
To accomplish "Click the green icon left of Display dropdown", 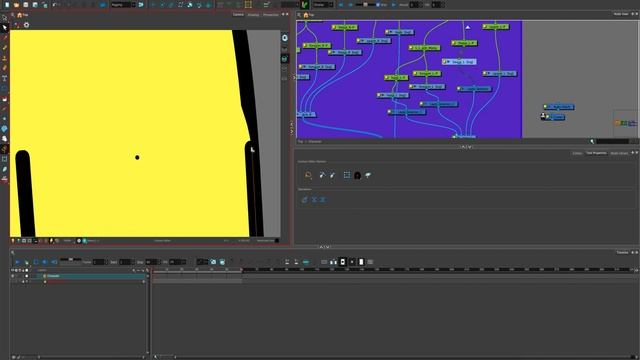I will click(x=304, y=5).
